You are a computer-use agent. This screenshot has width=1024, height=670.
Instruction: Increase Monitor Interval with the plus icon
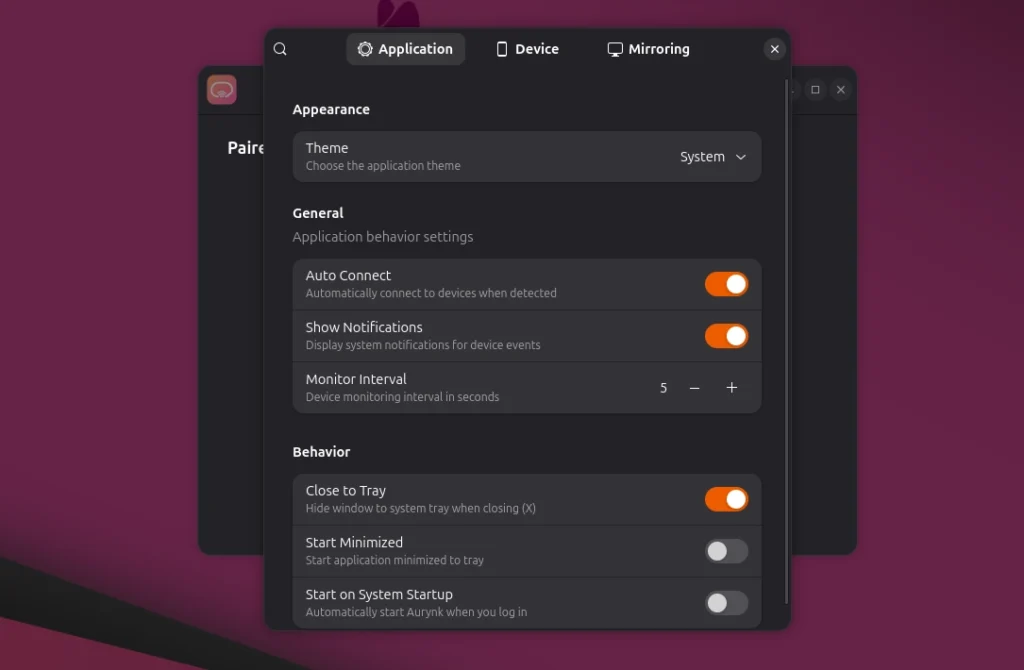[732, 388]
